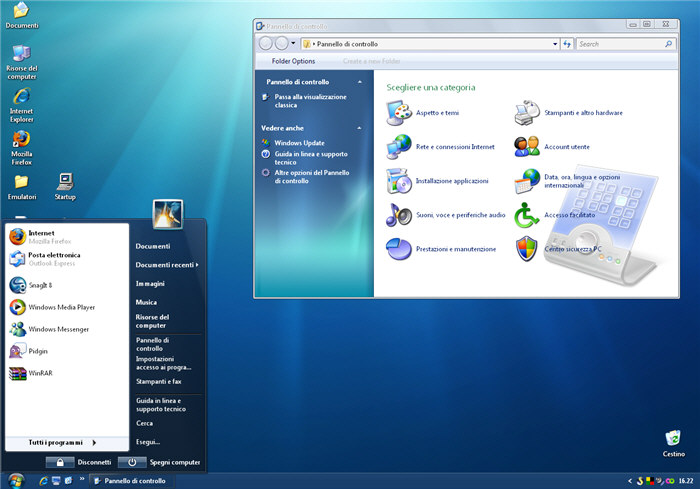Click the Start orb button
Screen dimensions: 700x489
click(16, 481)
